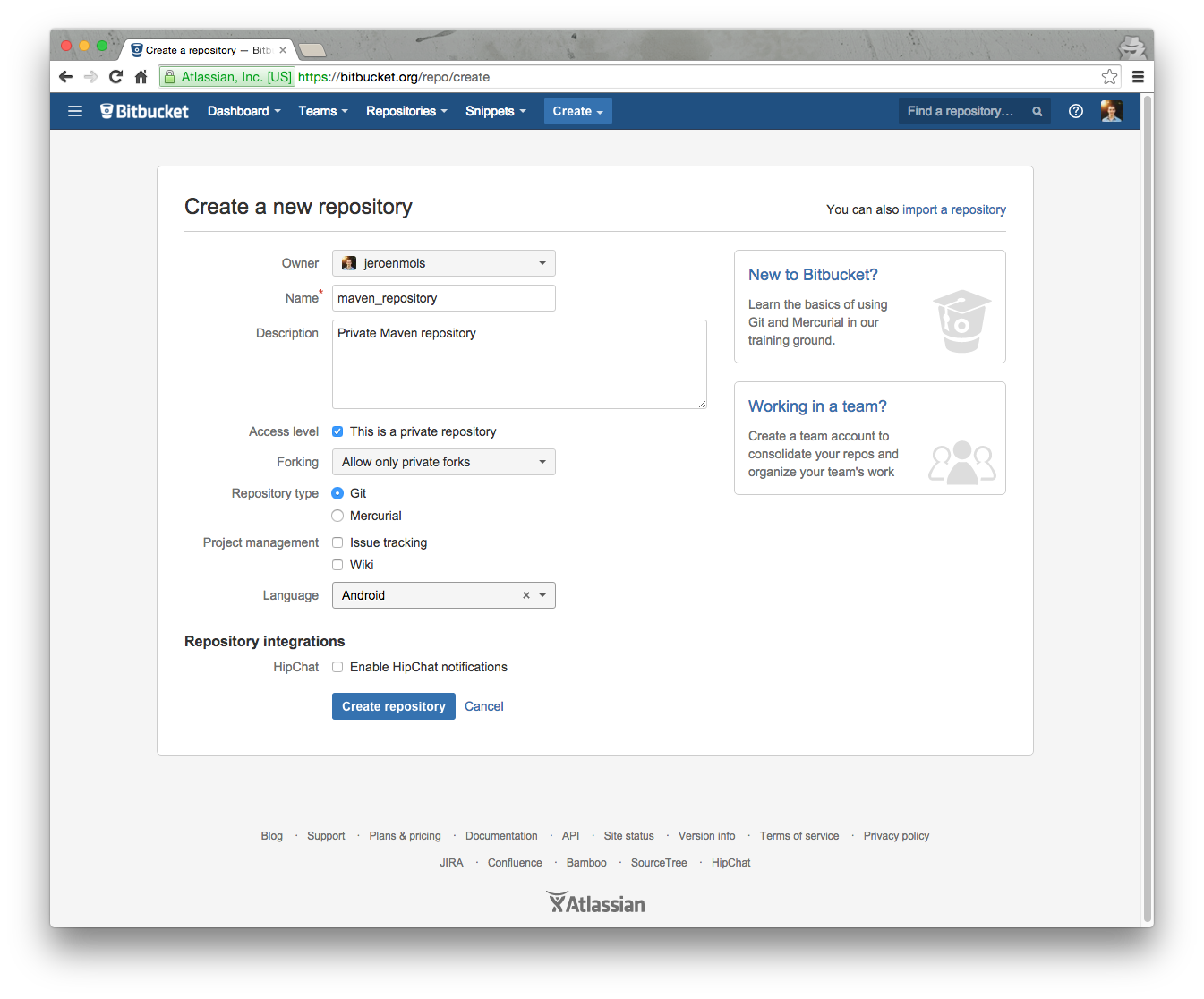Open Site status footer link
The height and width of the screenshot is (999, 1204).
point(629,836)
